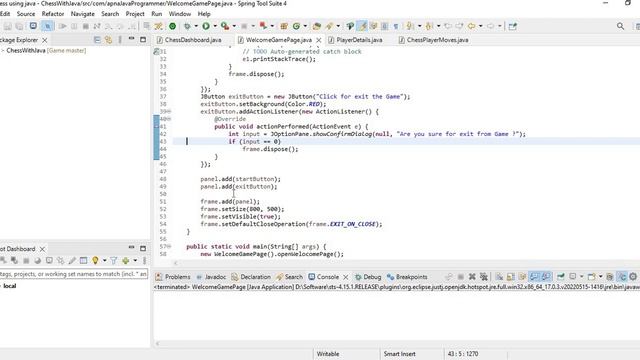Close the Console view tab

point(346,277)
